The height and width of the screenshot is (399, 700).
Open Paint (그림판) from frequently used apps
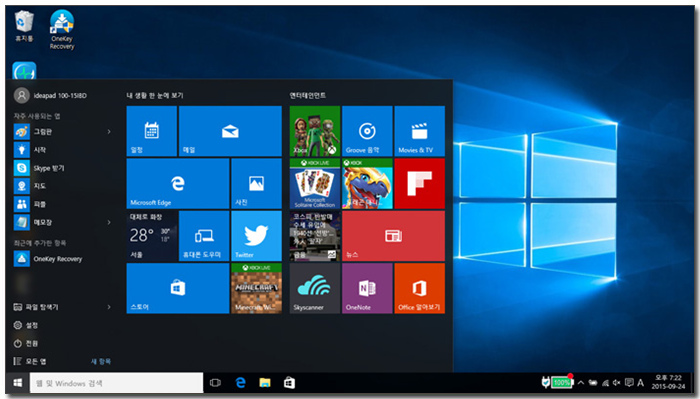(x=62, y=132)
